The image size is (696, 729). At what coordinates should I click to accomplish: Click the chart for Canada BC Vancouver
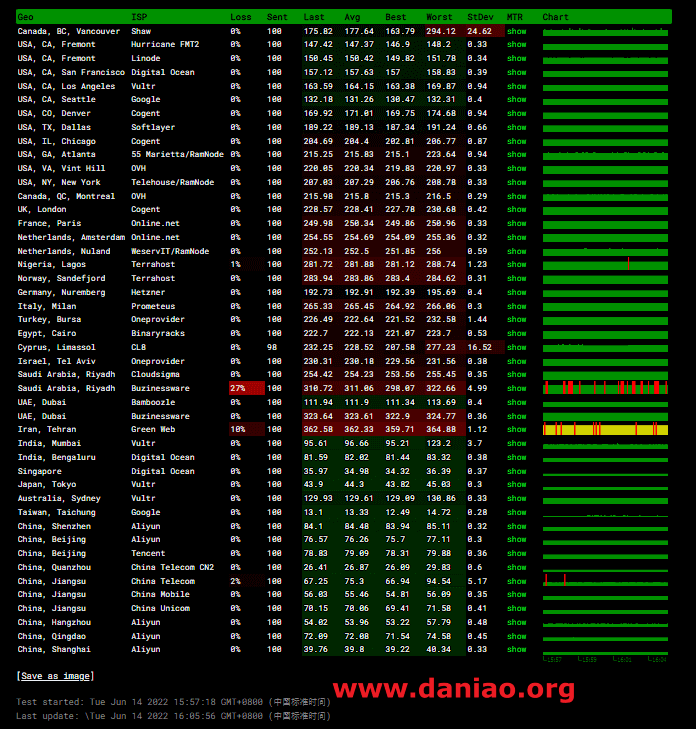605,31
